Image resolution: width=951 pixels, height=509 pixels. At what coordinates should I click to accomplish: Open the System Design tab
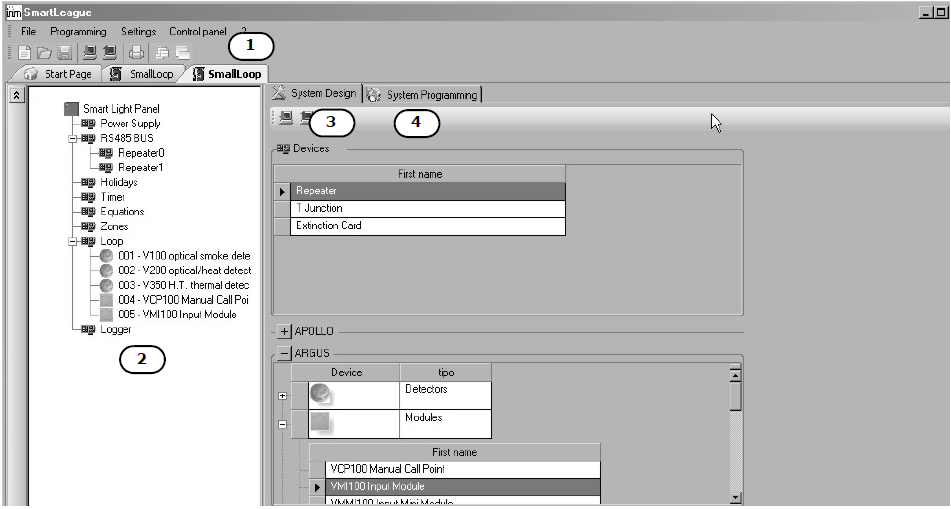pyautogui.click(x=315, y=93)
